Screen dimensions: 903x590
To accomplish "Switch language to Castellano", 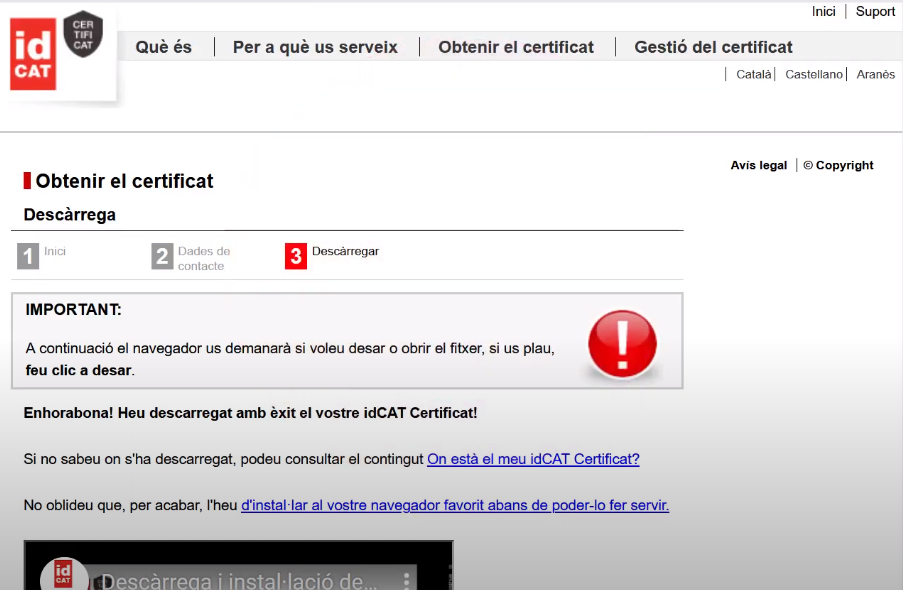I will click(814, 75).
